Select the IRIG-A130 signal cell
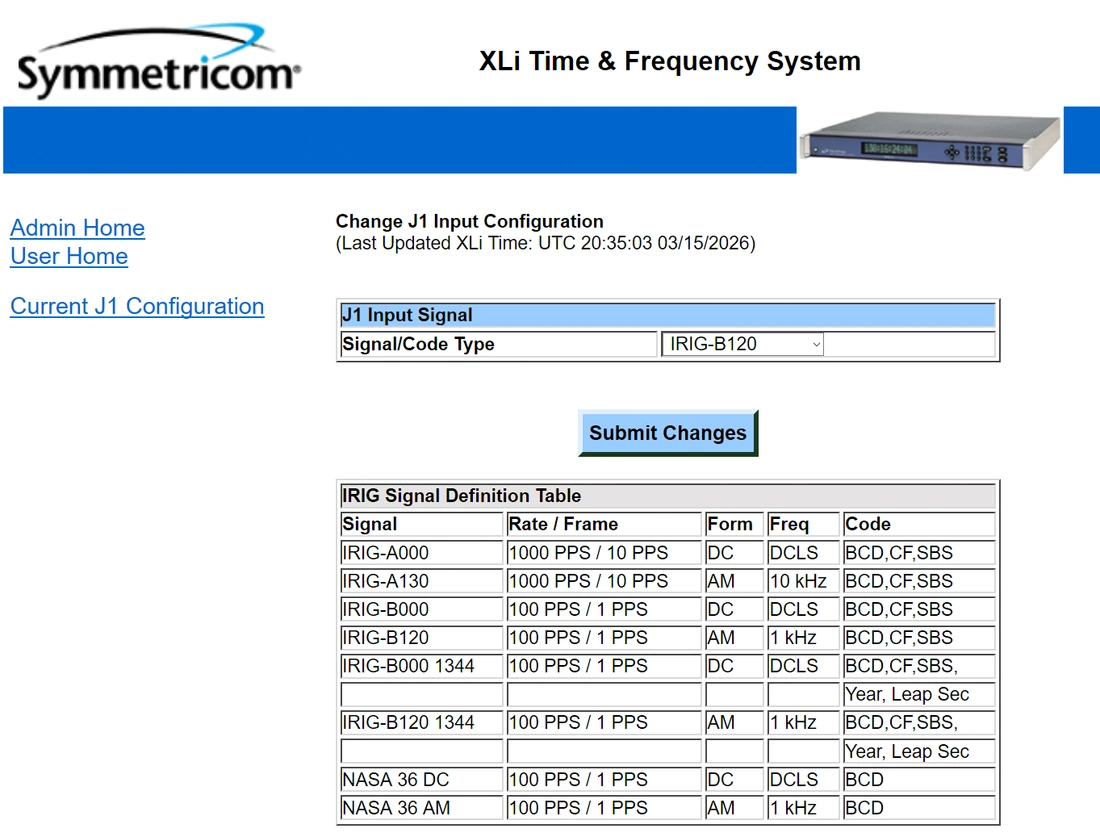The image size is (1100, 837). 421,581
